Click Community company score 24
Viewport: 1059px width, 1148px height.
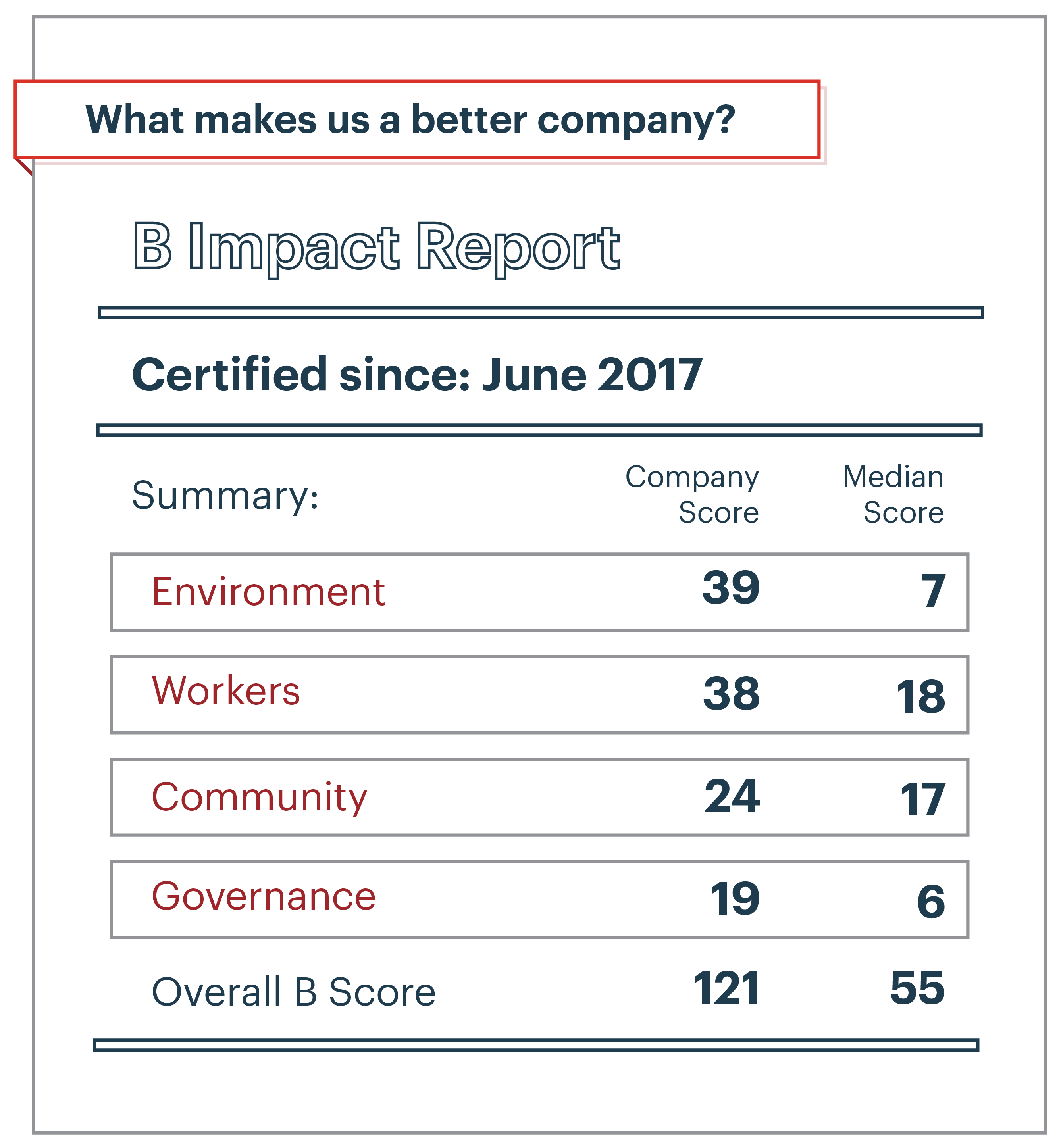click(732, 796)
